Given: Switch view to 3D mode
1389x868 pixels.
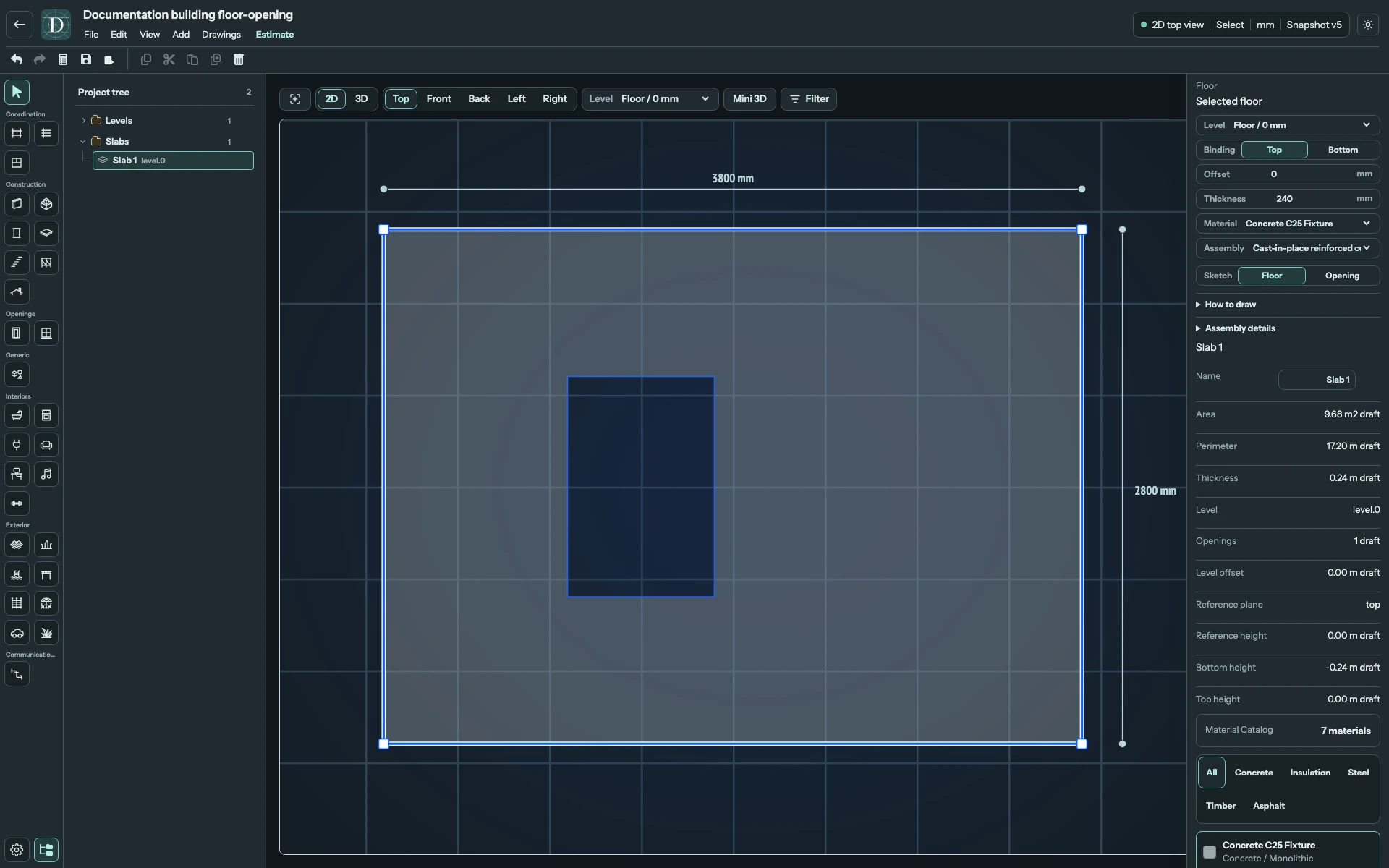Looking at the screenshot, I should click(x=361, y=99).
